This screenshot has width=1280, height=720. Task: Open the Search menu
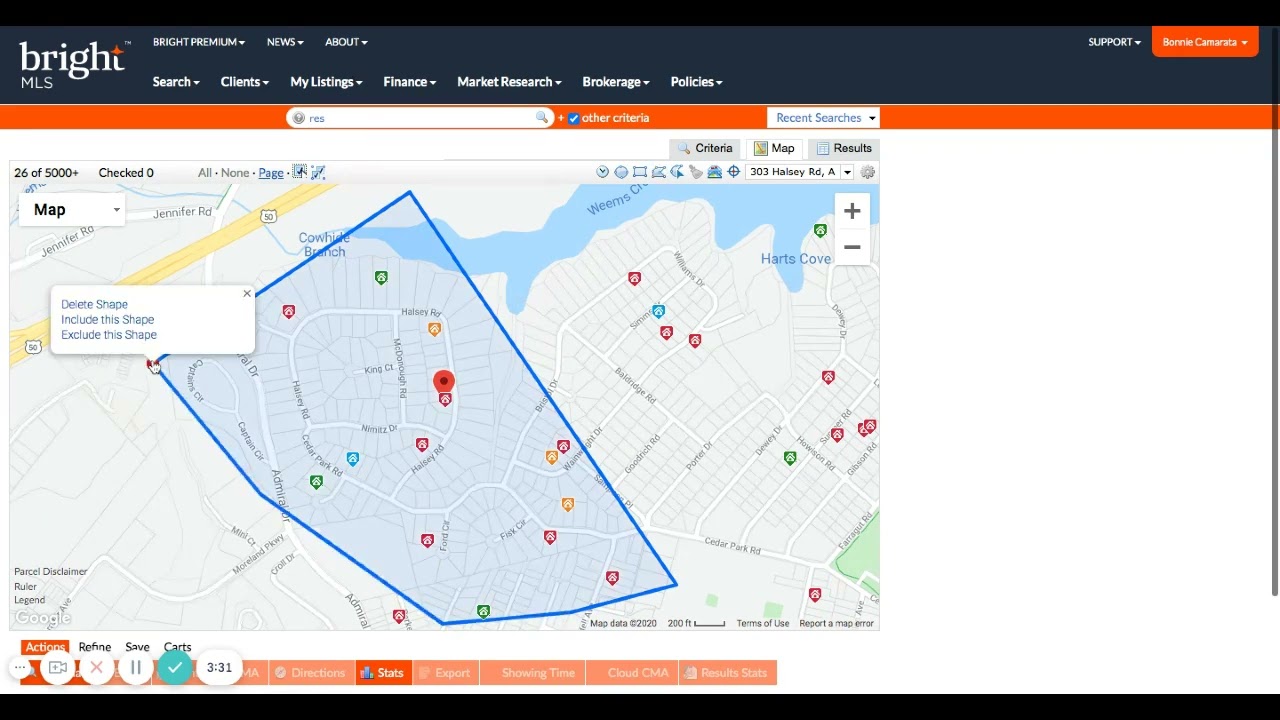[176, 82]
